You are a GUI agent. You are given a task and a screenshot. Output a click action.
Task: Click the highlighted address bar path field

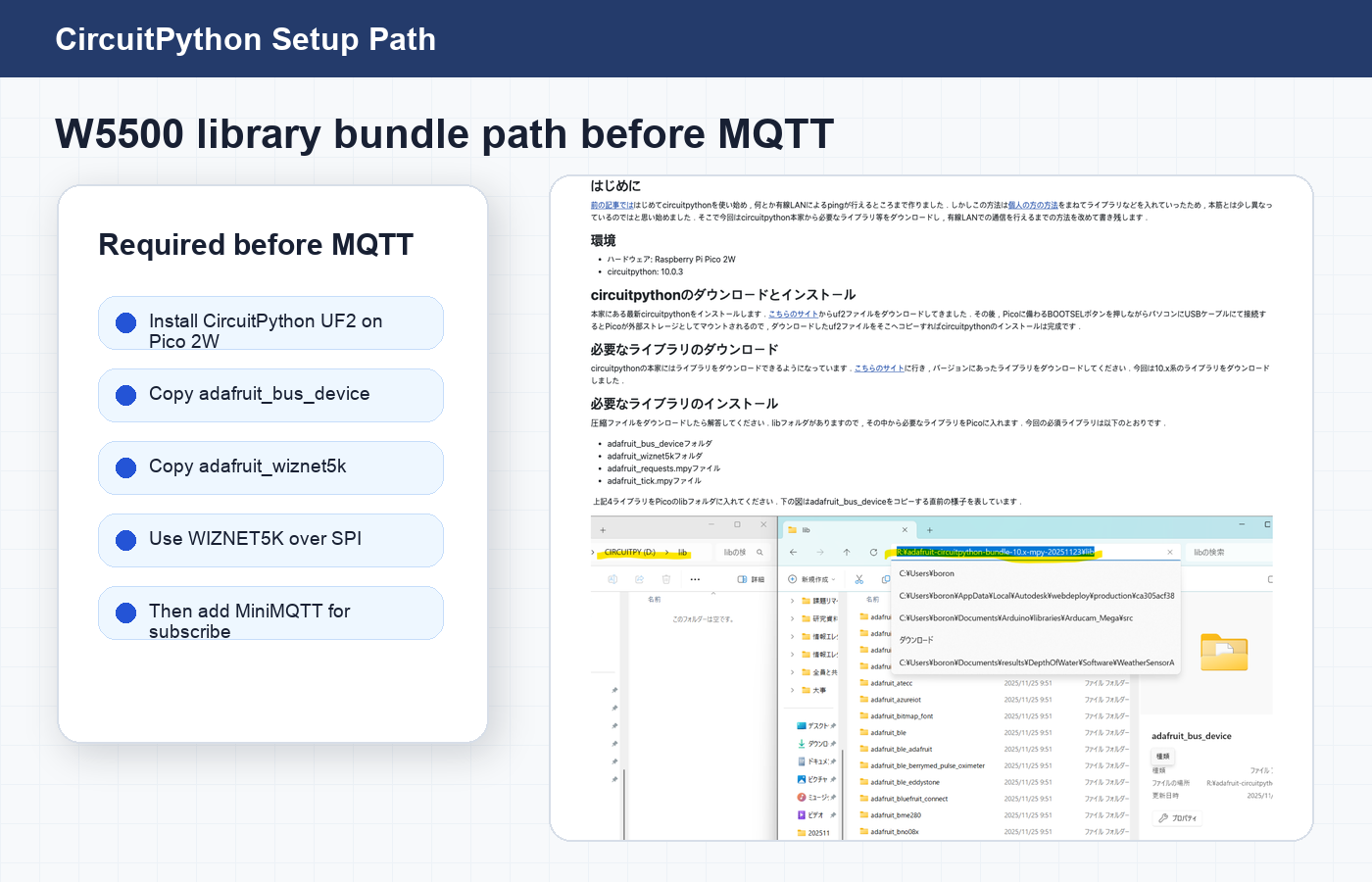[995, 553]
